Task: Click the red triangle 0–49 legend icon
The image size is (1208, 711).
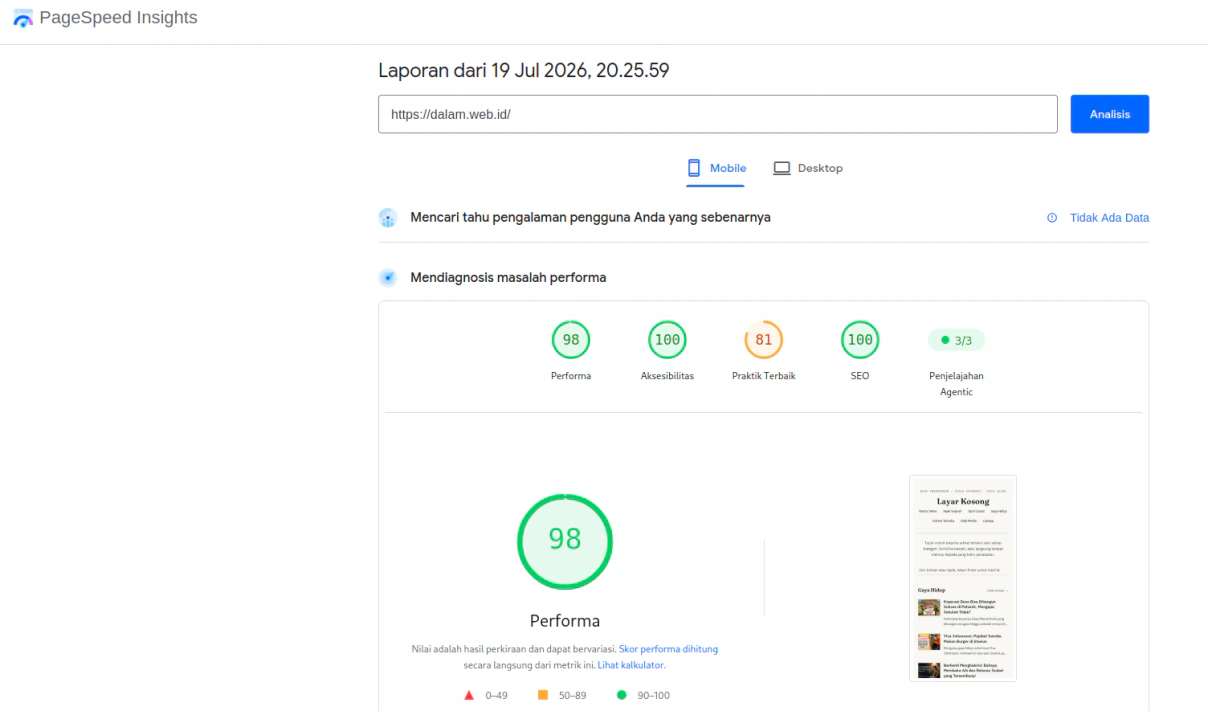Action: click(x=469, y=695)
